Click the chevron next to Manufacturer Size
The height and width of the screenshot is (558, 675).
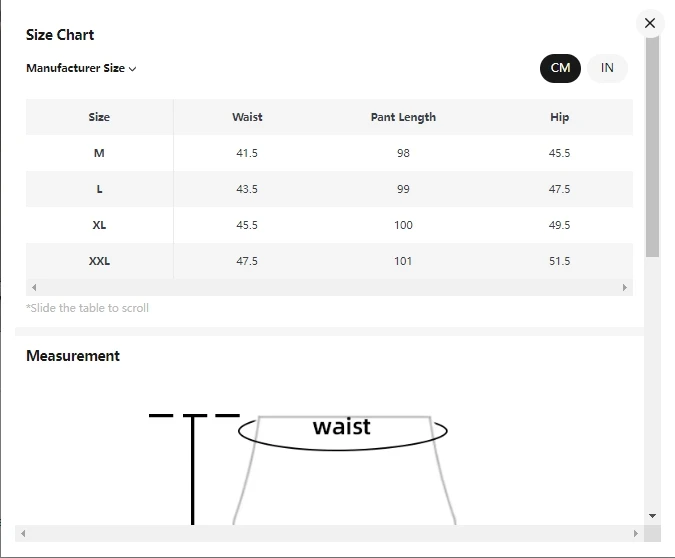(x=132, y=69)
